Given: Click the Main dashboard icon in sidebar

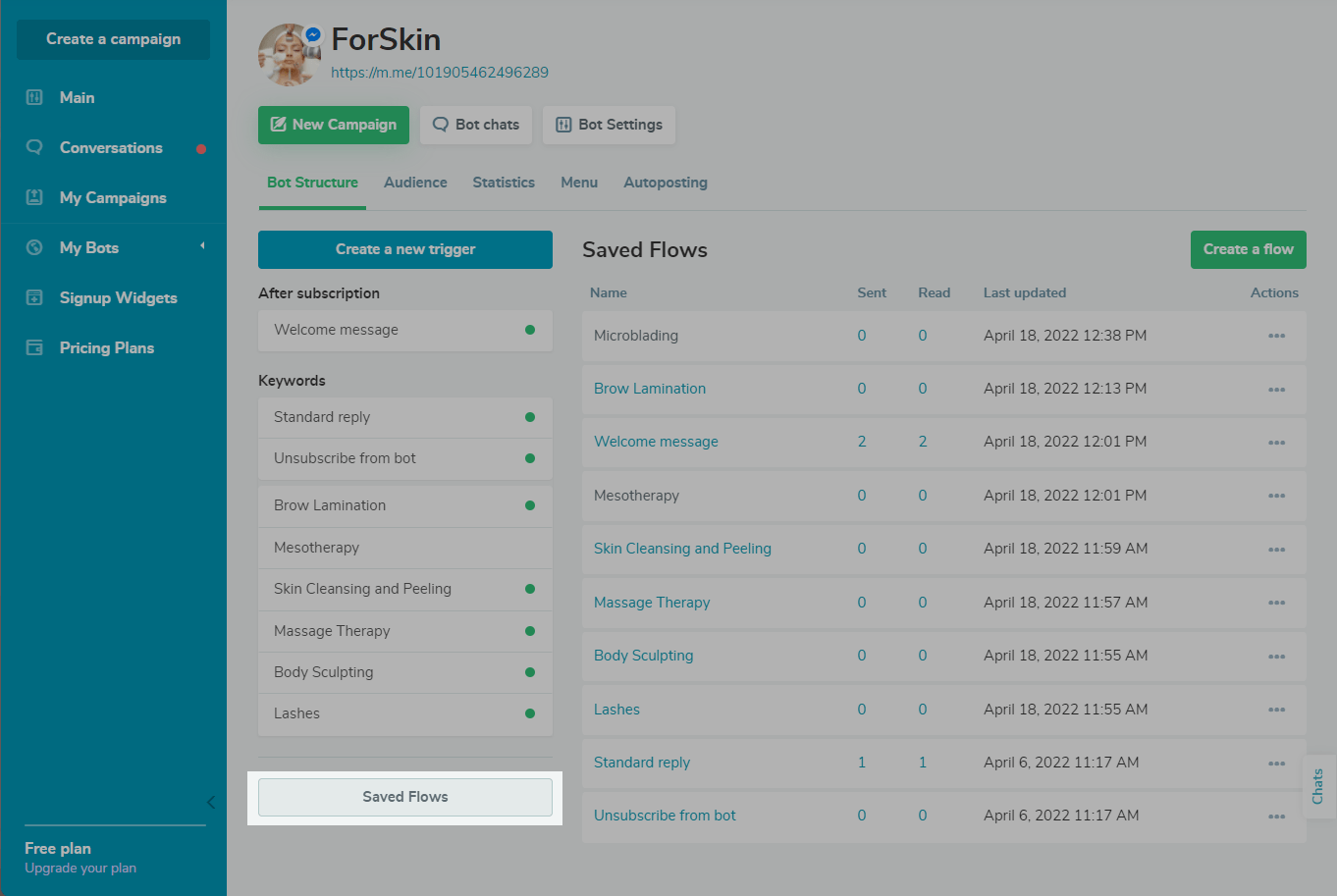Looking at the screenshot, I should click(x=34, y=97).
